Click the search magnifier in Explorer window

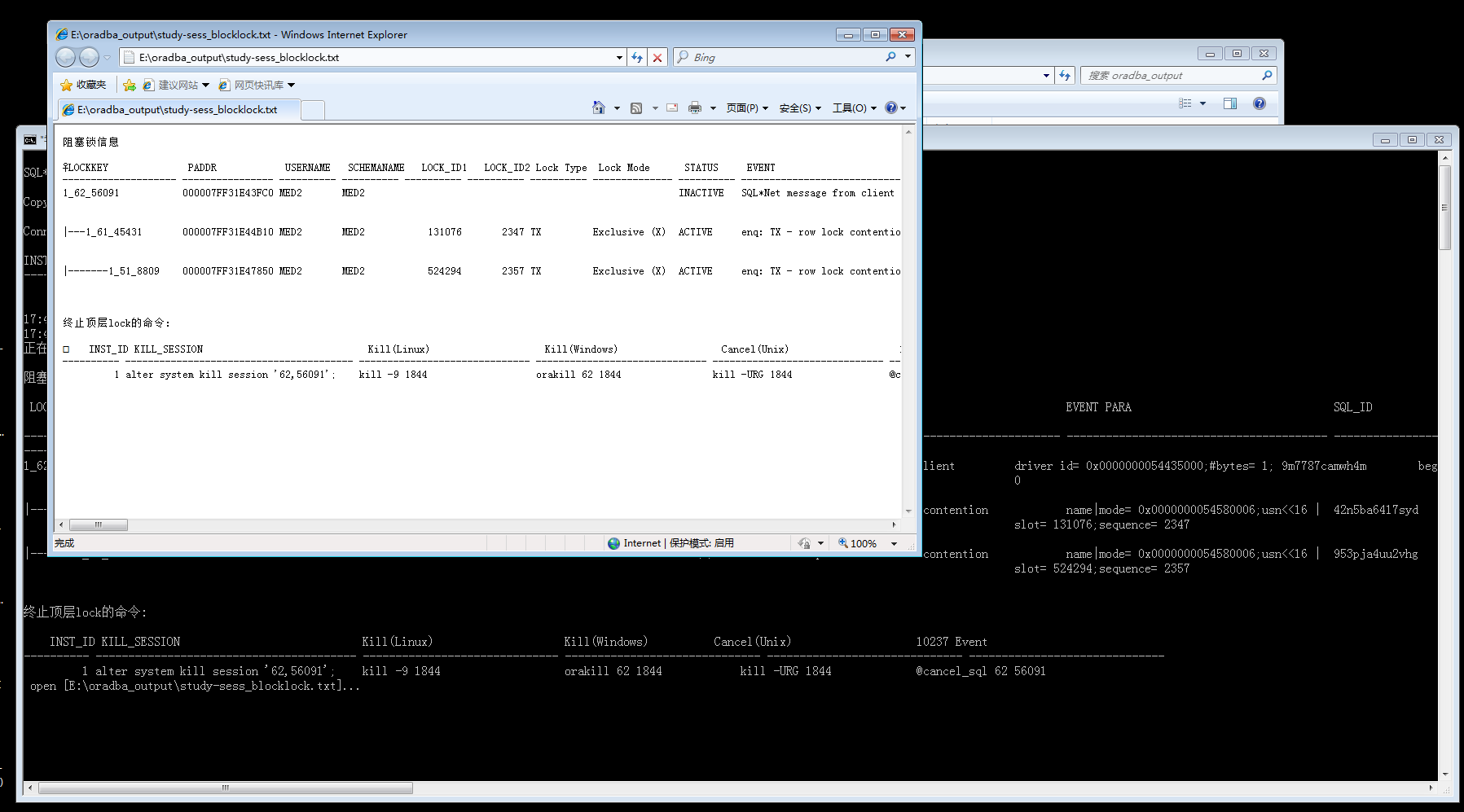pos(1267,75)
